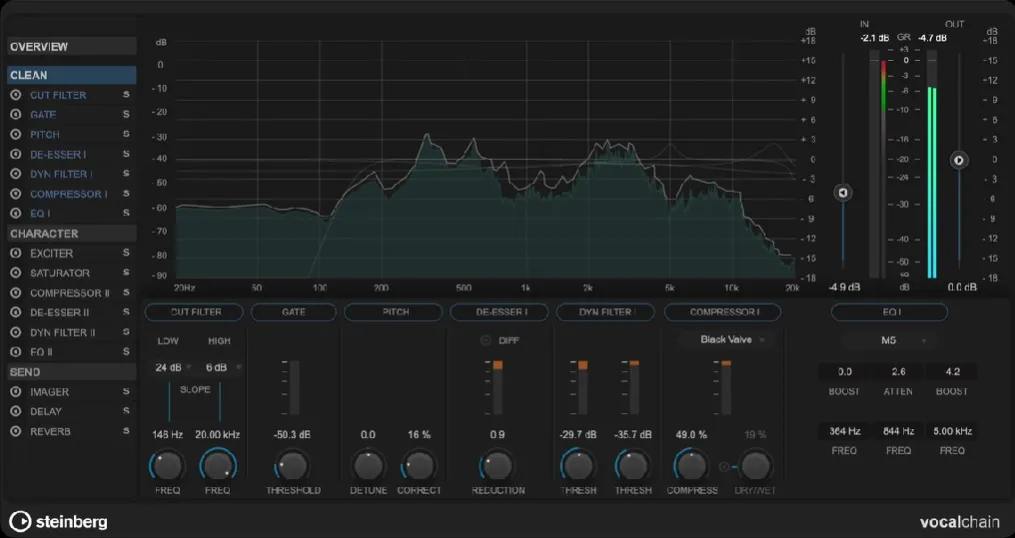Click the De-Esser I header button
The height and width of the screenshot is (538, 1015).
point(499,312)
